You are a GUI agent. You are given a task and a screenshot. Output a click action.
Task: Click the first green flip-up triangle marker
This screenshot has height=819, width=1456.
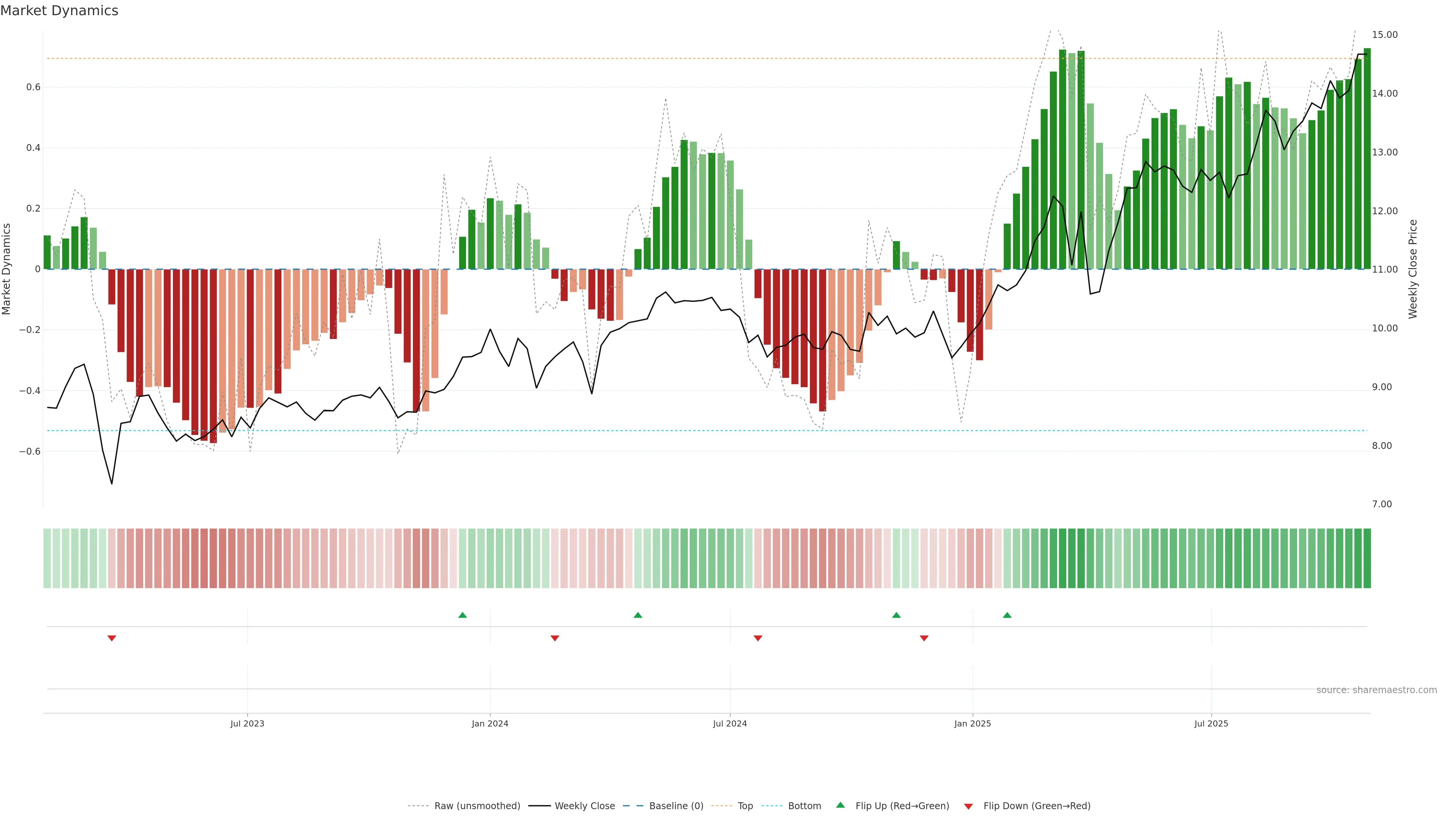tap(462, 615)
